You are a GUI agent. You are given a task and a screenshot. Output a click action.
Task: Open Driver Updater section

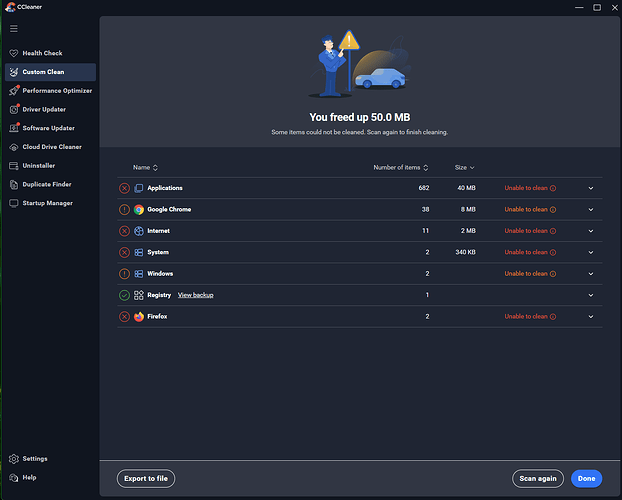pos(50,109)
